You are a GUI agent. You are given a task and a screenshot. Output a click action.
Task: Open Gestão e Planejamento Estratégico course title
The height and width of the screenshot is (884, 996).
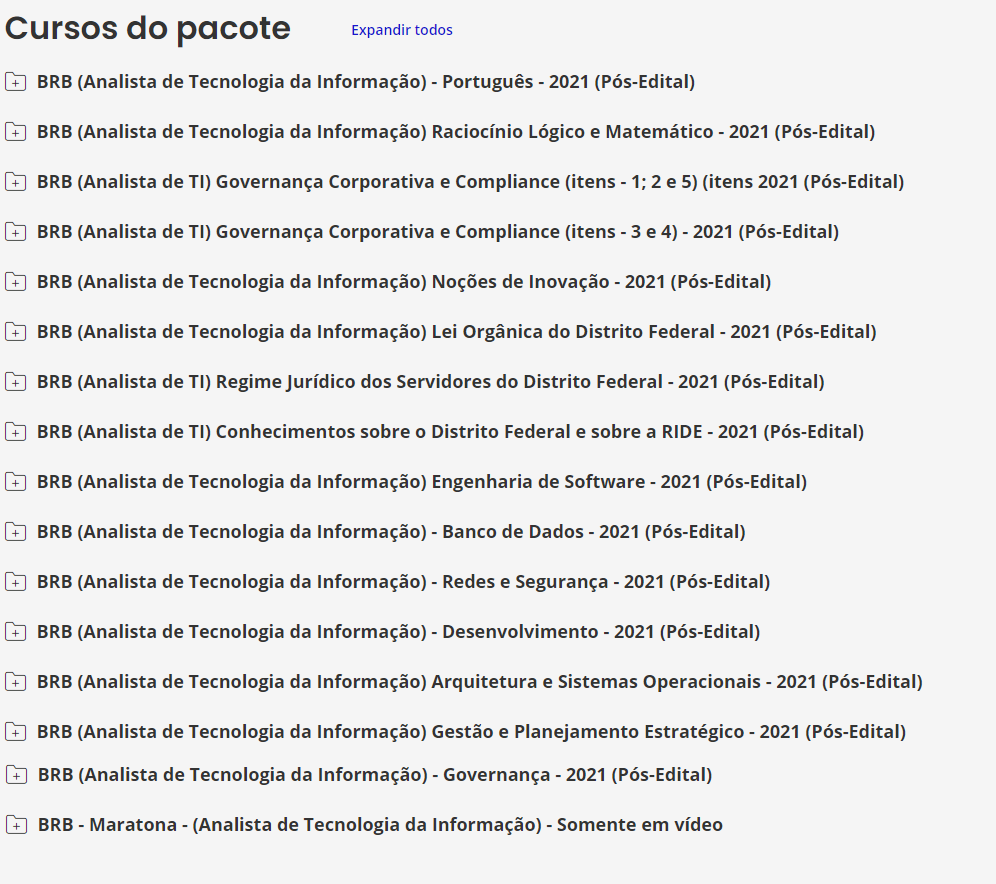click(x=471, y=732)
